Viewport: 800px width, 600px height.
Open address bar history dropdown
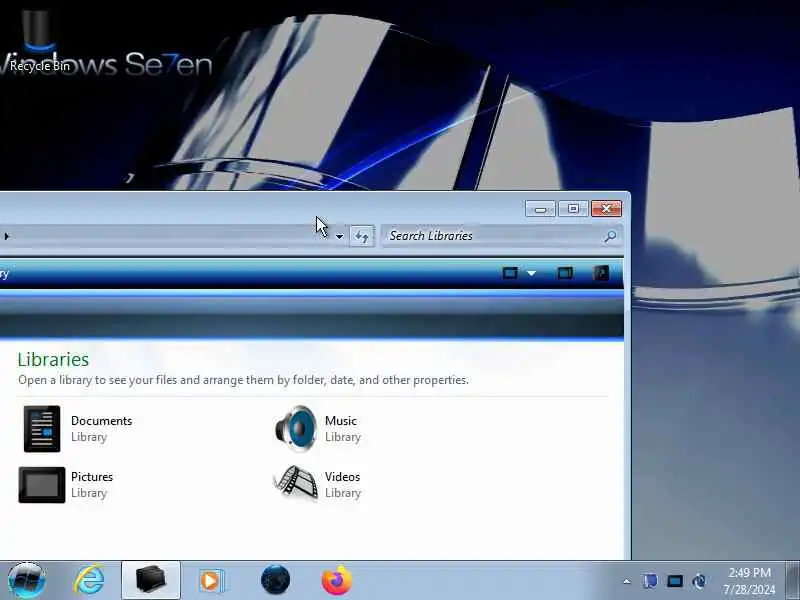click(339, 236)
